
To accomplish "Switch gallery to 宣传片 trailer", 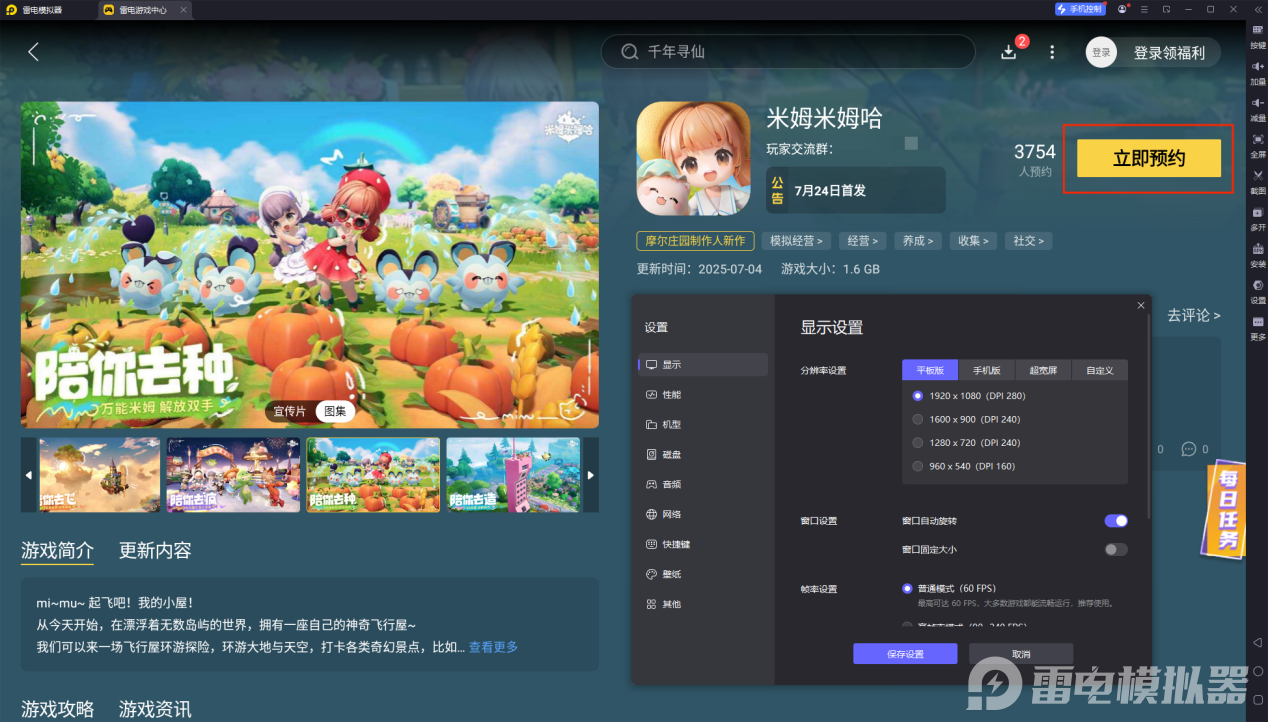I will point(290,411).
